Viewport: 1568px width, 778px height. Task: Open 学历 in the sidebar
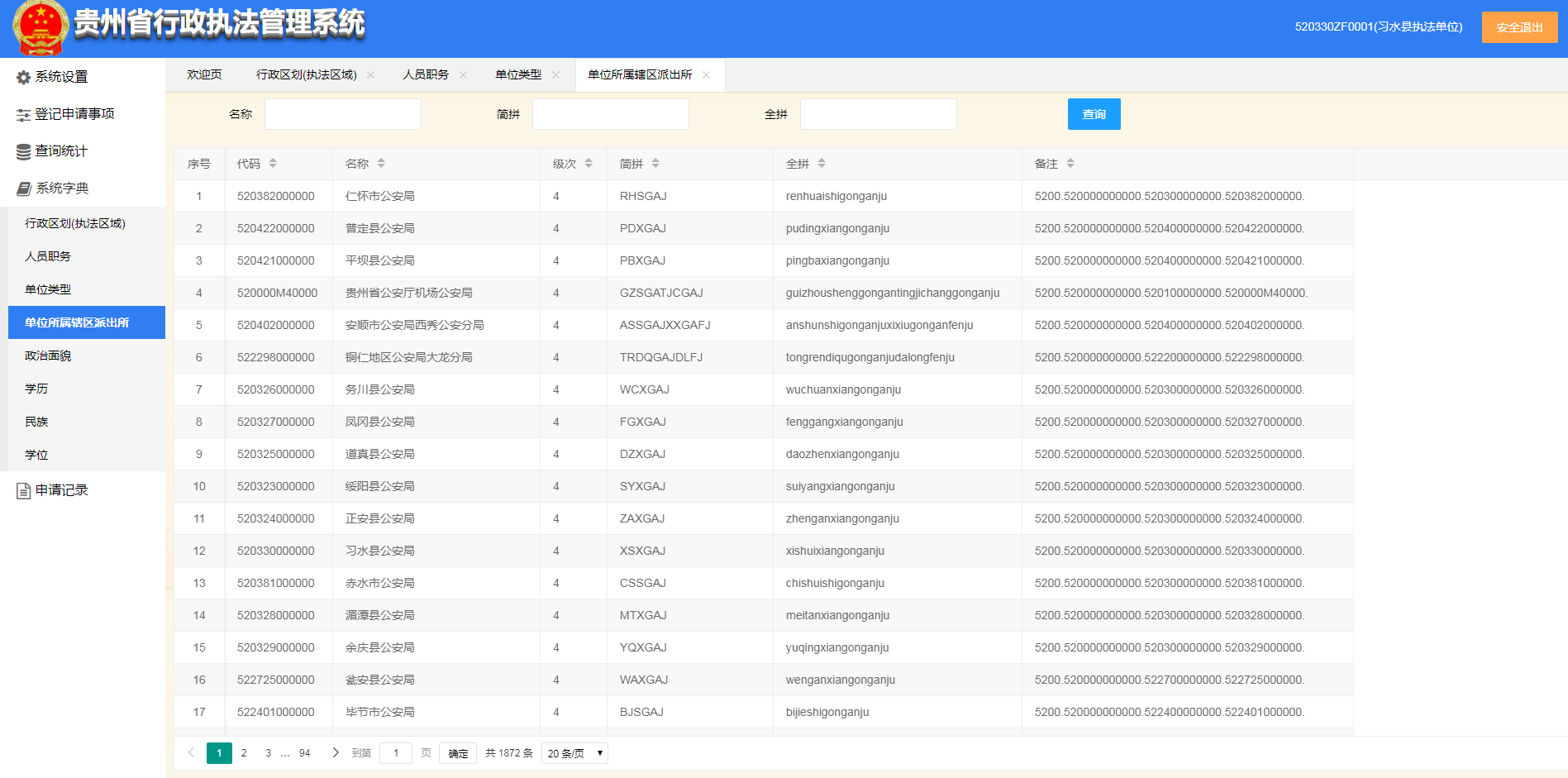(87, 389)
